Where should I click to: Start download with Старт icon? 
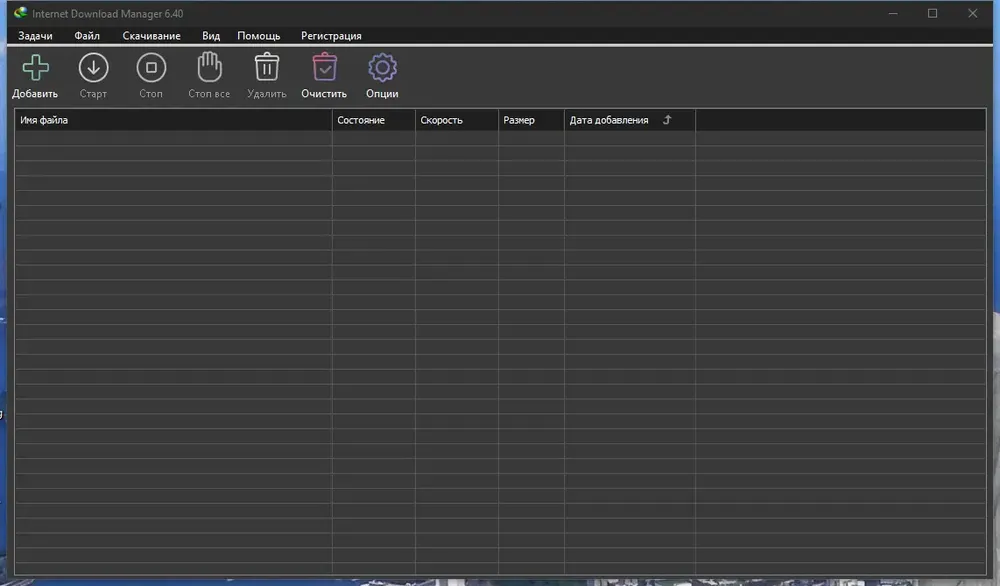(x=93, y=68)
